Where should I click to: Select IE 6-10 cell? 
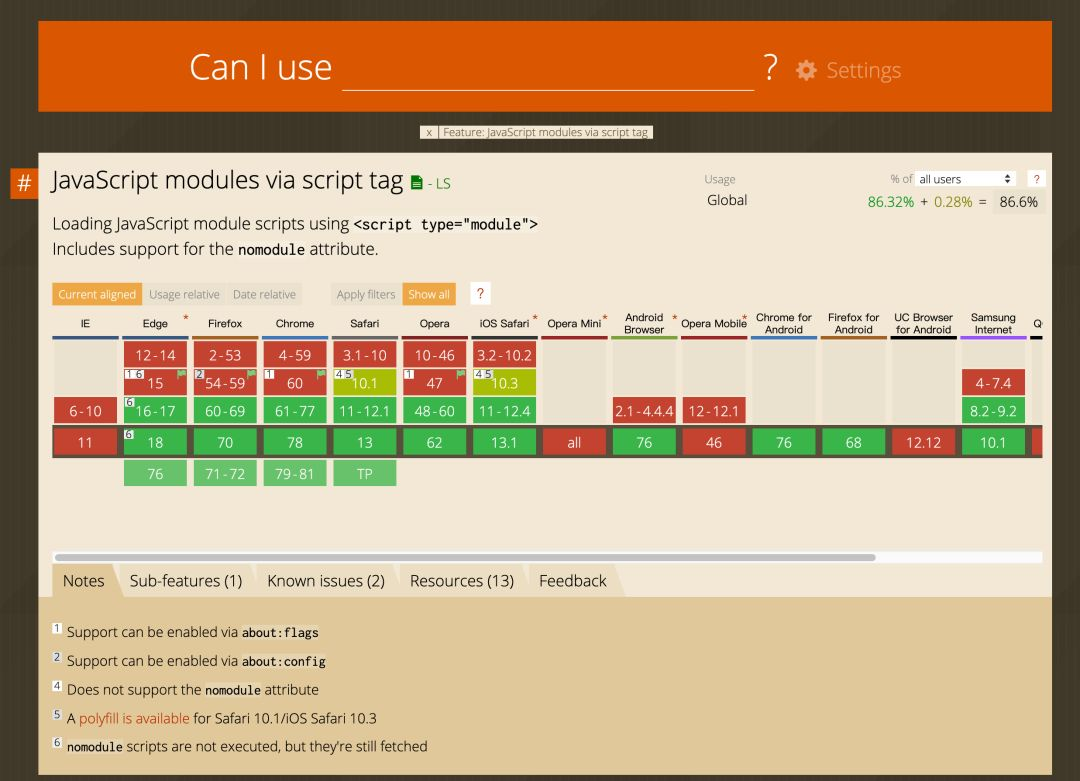pyautogui.click(x=85, y=411)
